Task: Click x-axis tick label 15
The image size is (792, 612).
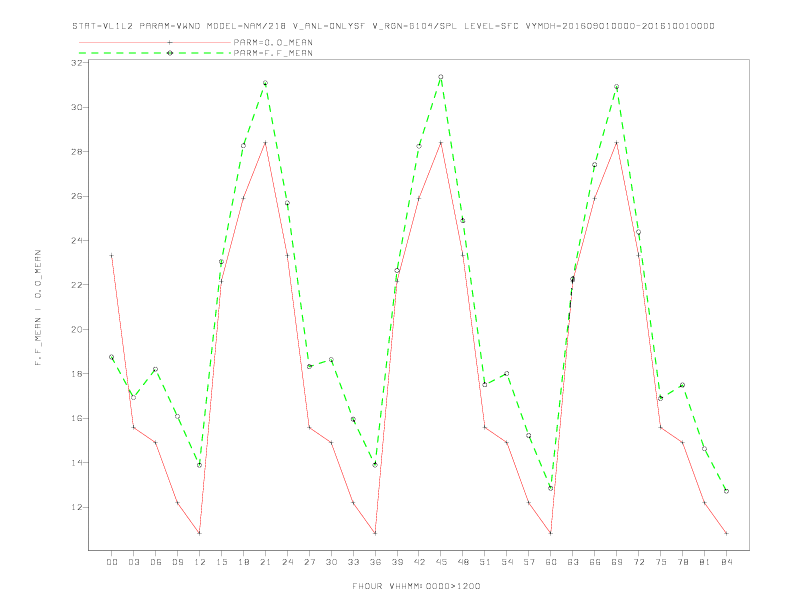Action: click(x=221, y=562)
